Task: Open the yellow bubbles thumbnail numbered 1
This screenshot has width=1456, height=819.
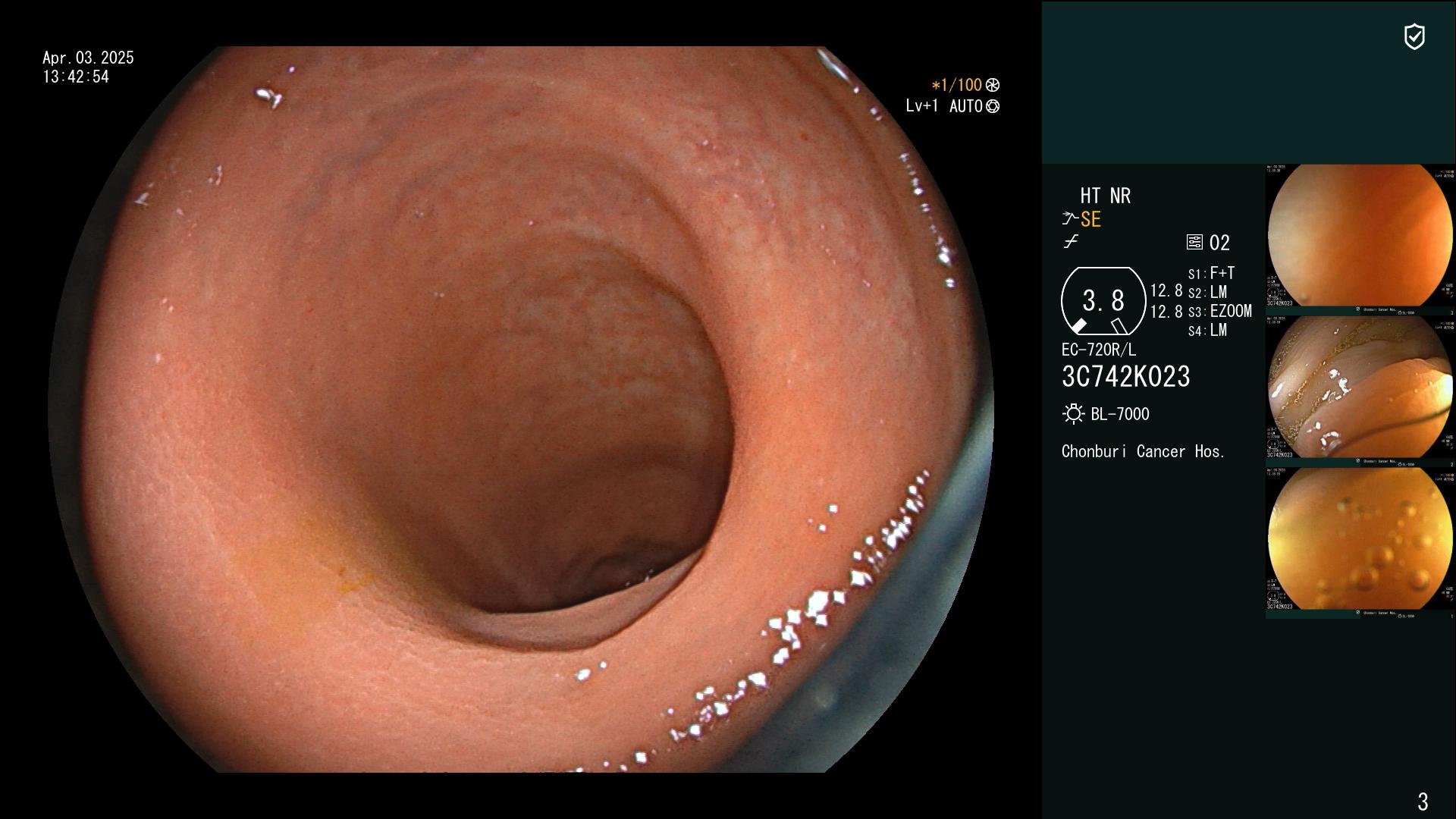Action: [x=1360, y=539]
